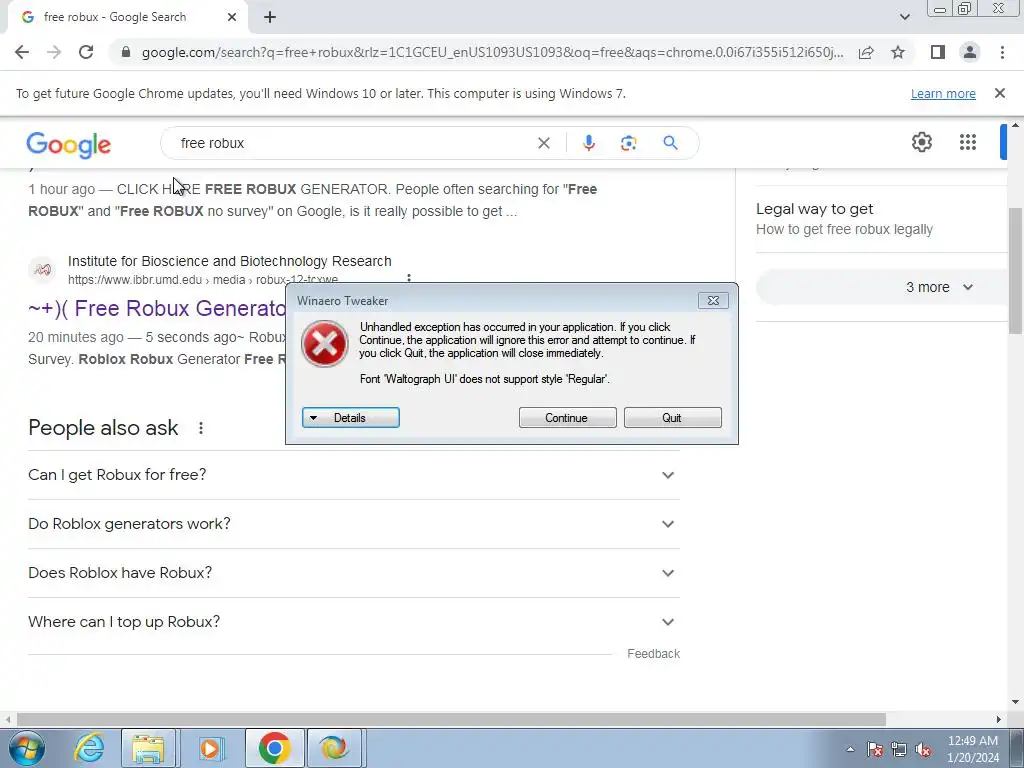Open the Free Robux Generator result title
This screenshot has height=768, width=1024.
point(157,308)
